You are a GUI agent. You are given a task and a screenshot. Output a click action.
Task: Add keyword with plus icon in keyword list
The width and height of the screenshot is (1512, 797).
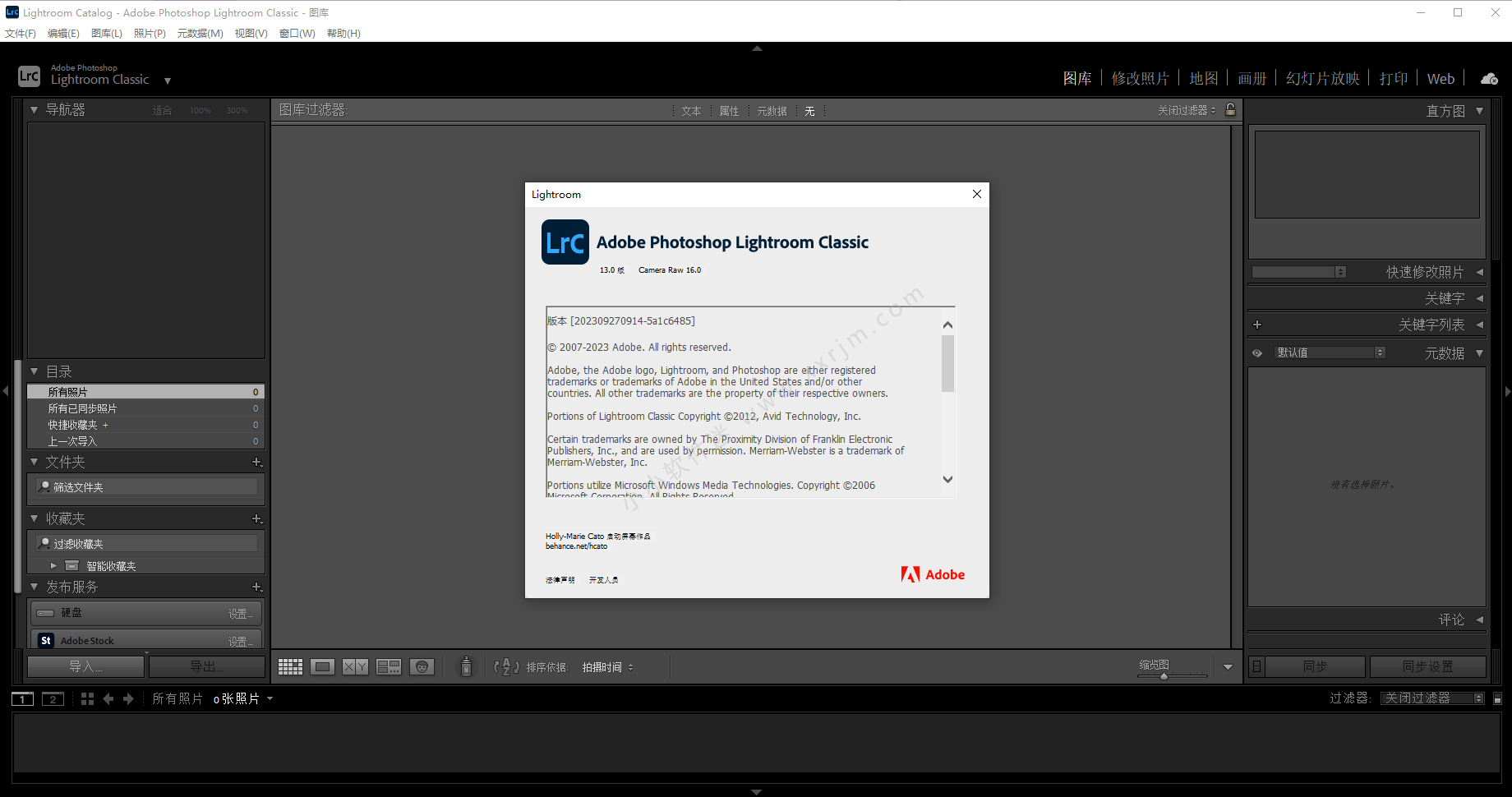click(1257, 325)
